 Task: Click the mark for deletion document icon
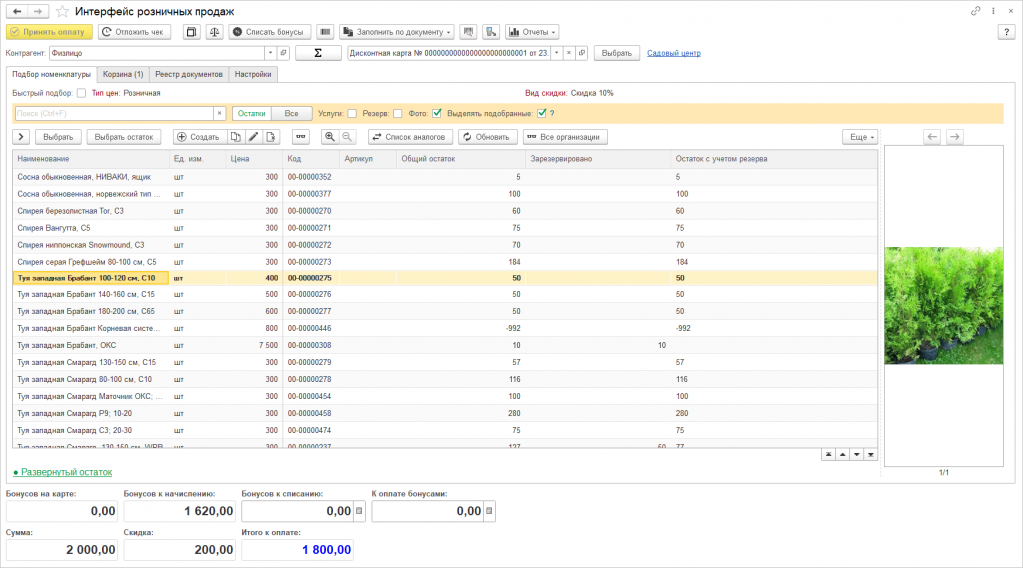271,137
